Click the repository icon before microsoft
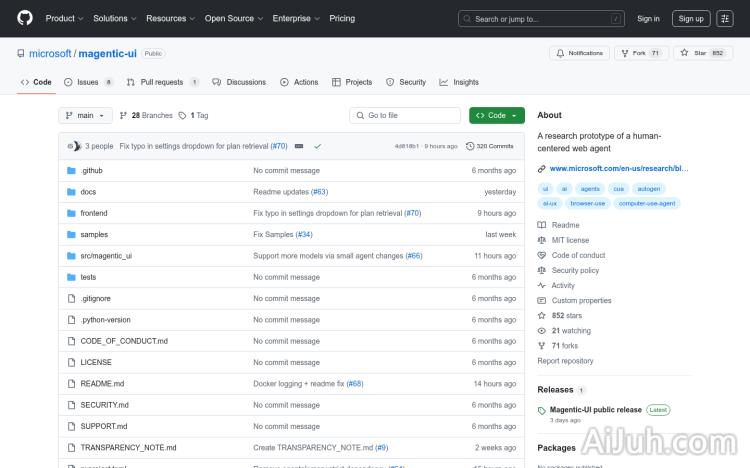Screen dimensions: 750x468 coord(21,54)
